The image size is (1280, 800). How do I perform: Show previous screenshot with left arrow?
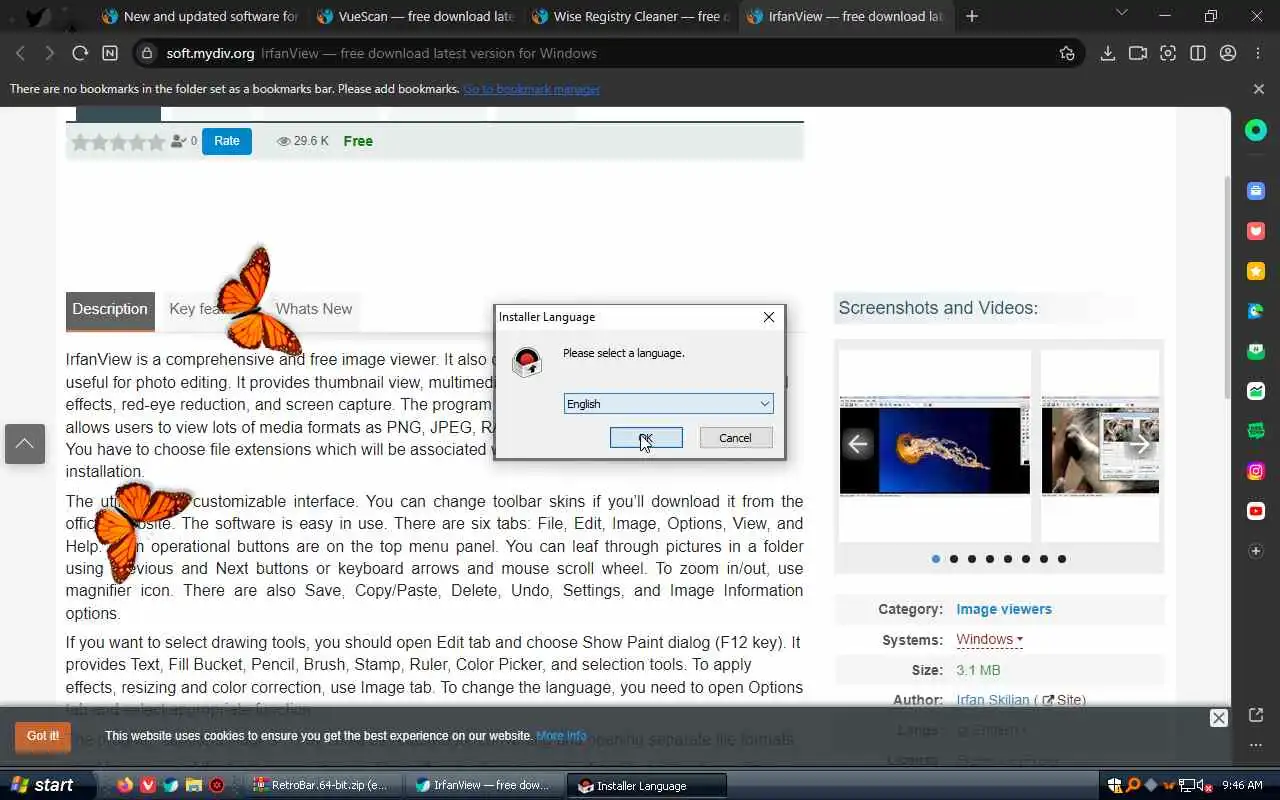pos(858,445)
